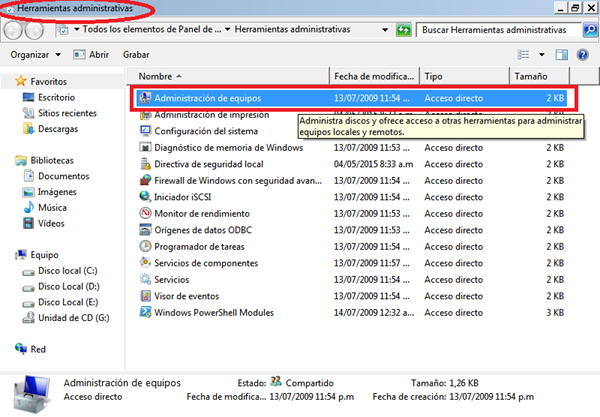Select the Red network icon
The width and height of the screenshot is (600, 417).
point(21,349)
